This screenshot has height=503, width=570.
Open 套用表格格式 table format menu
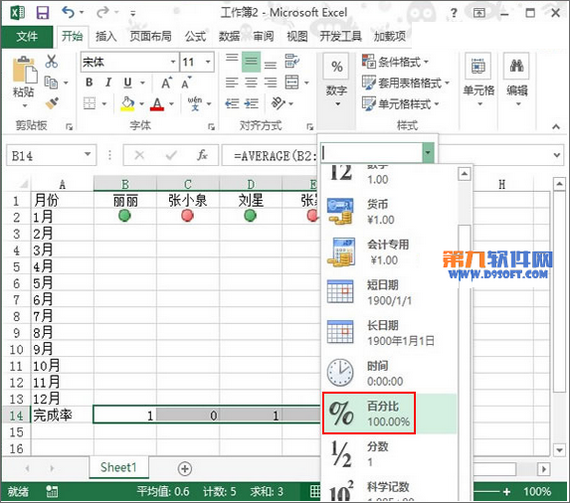tap(406, 83)
